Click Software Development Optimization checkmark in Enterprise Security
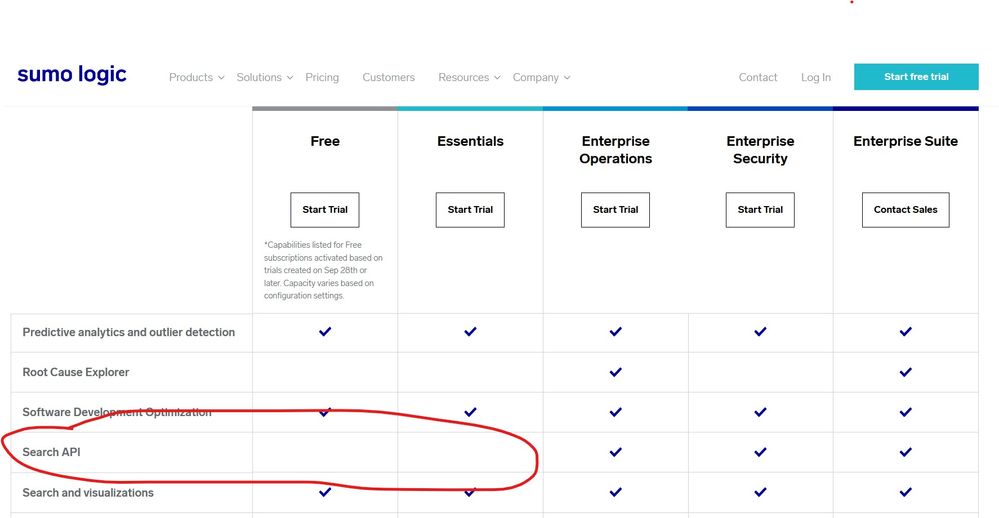Viewport: 999px width, 518px height. (x=760, y=412)
